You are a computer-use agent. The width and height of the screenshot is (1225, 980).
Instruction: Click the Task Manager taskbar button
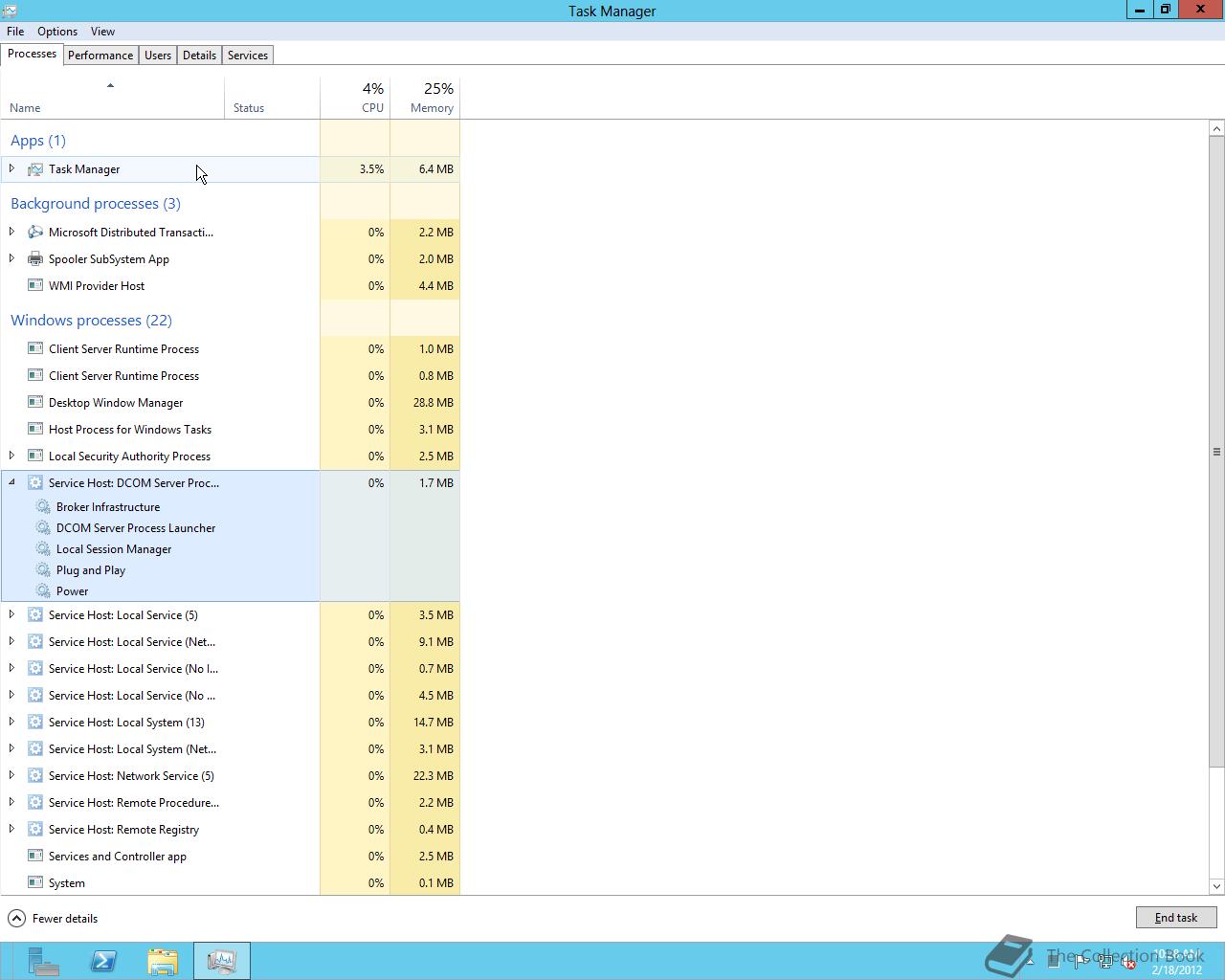tap(222, 961)
